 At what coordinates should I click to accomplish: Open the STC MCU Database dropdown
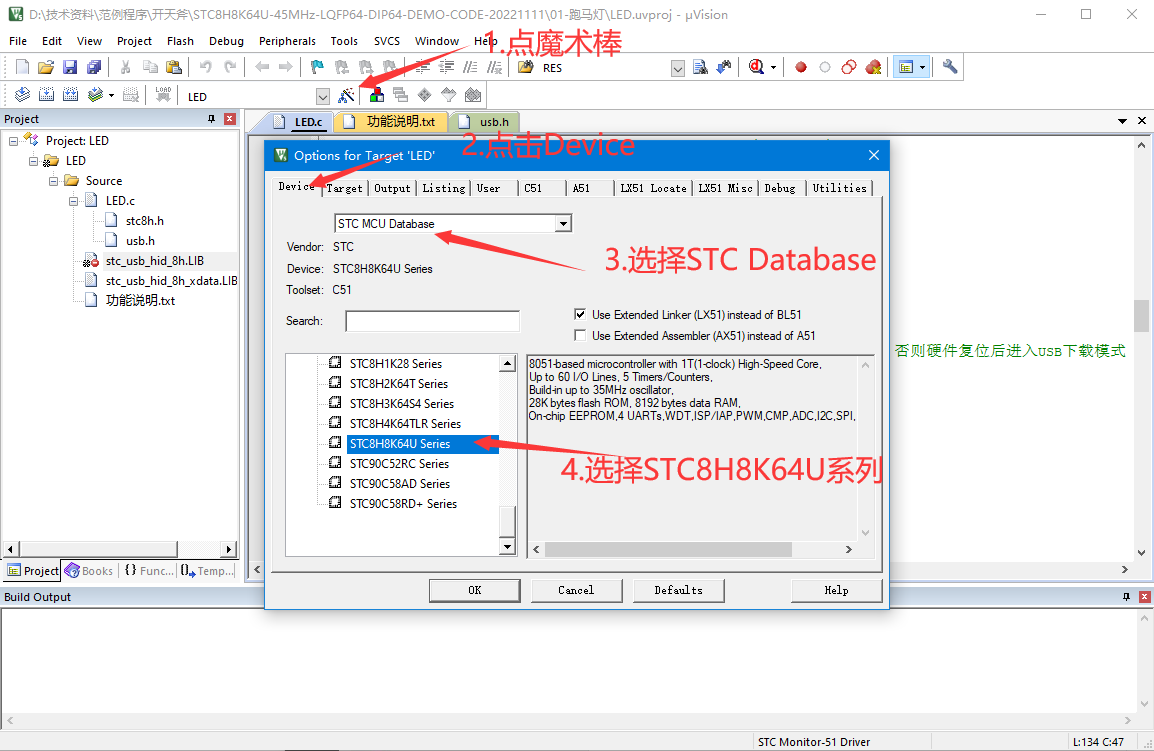pos(563,223)
